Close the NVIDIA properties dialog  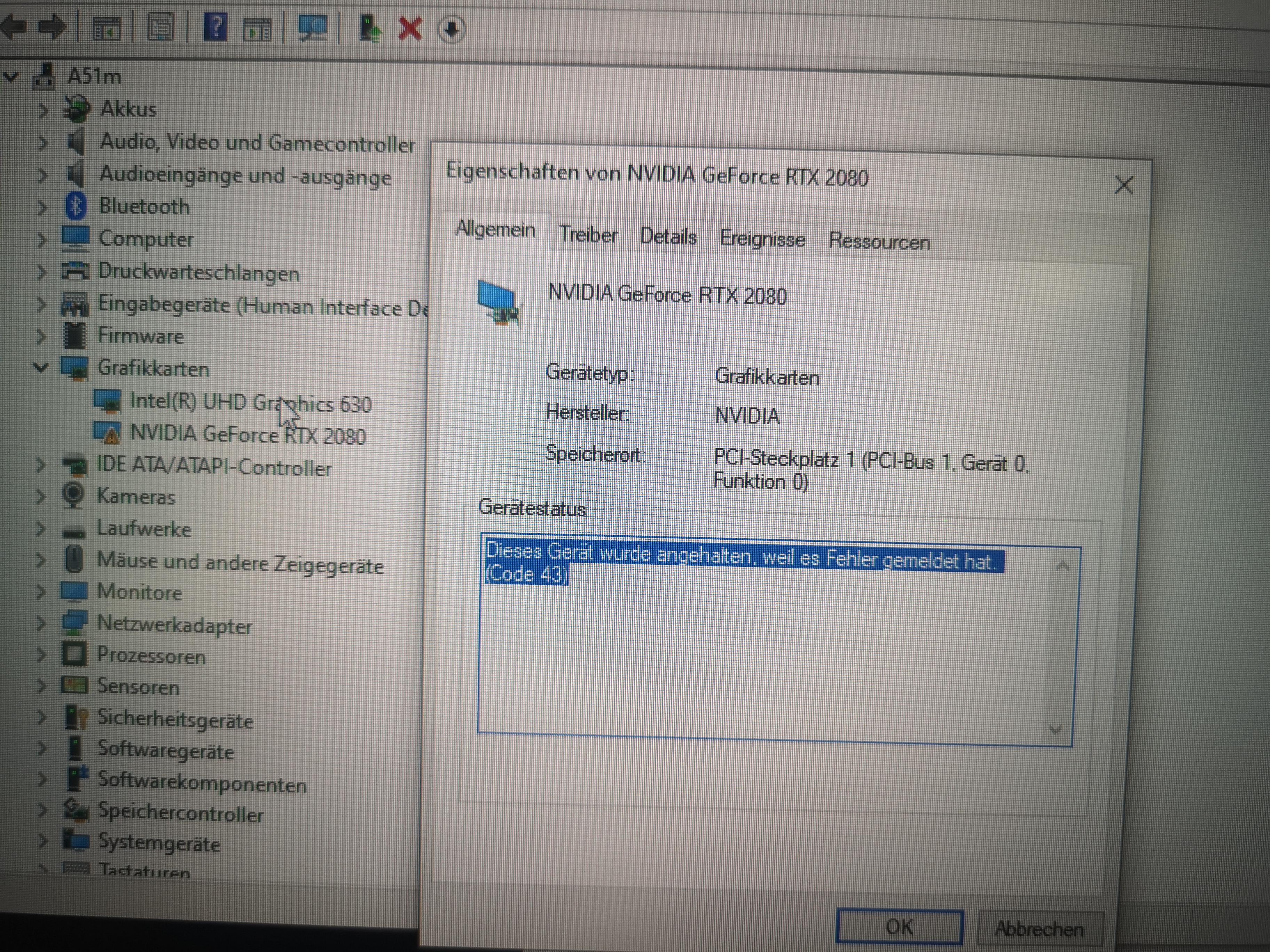point(1123,185)
